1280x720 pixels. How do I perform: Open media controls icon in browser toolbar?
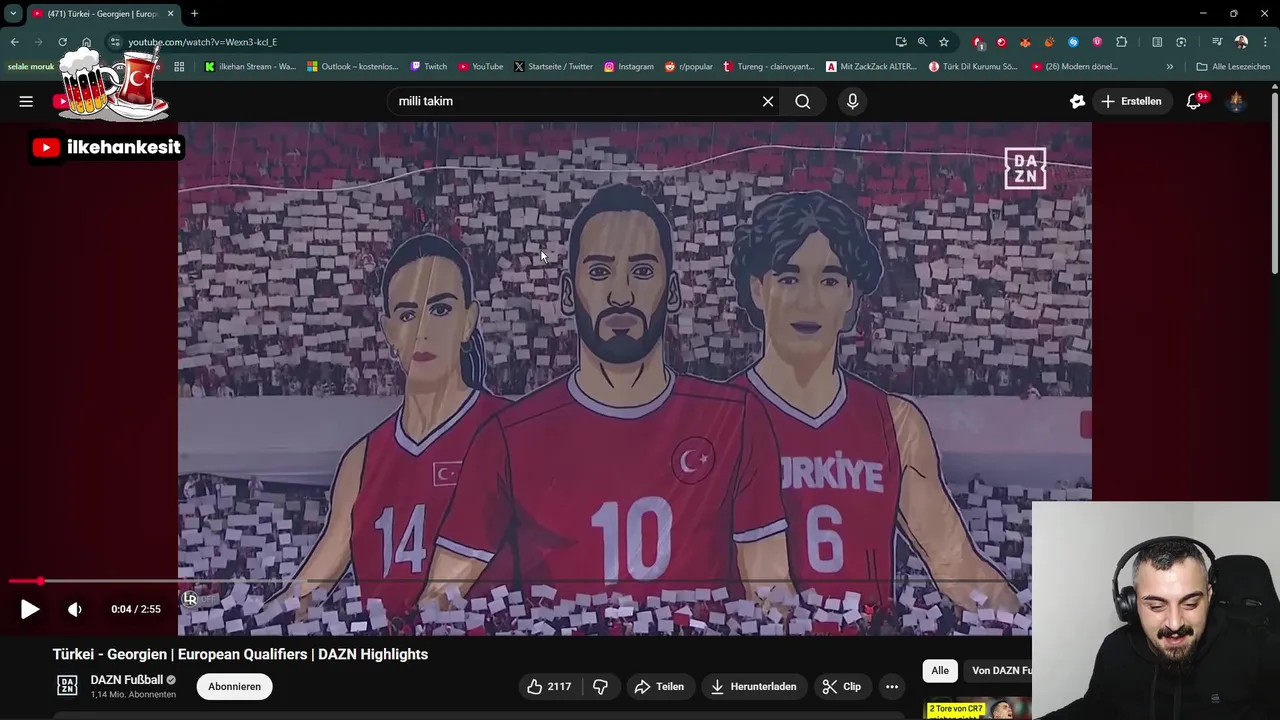click(x=1217, y=42)
